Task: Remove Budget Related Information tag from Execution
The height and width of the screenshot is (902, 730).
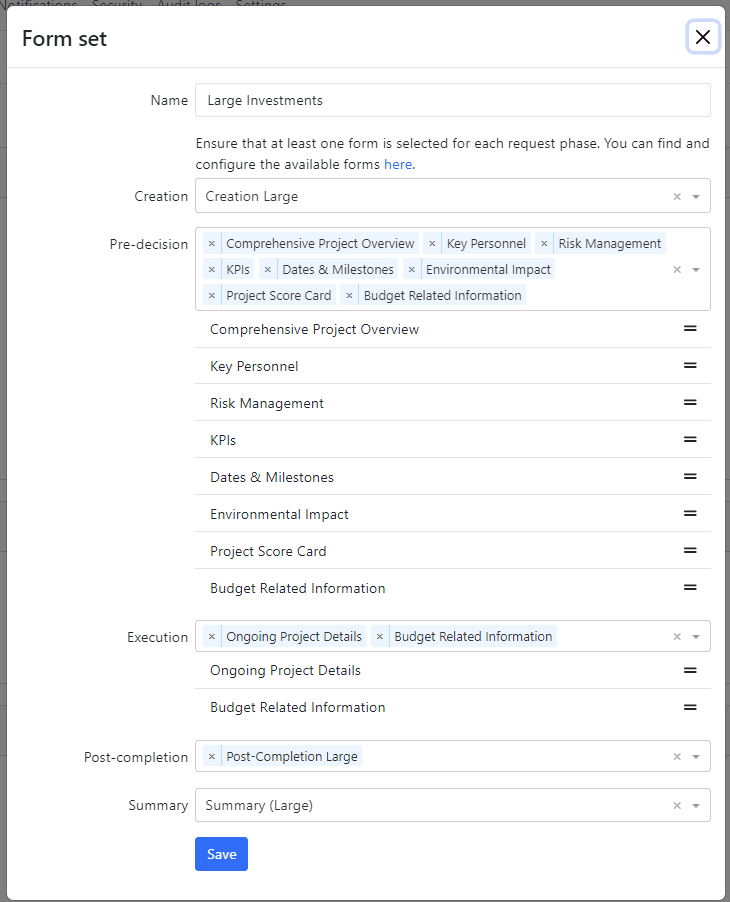Action: click(x=380, y=637)
